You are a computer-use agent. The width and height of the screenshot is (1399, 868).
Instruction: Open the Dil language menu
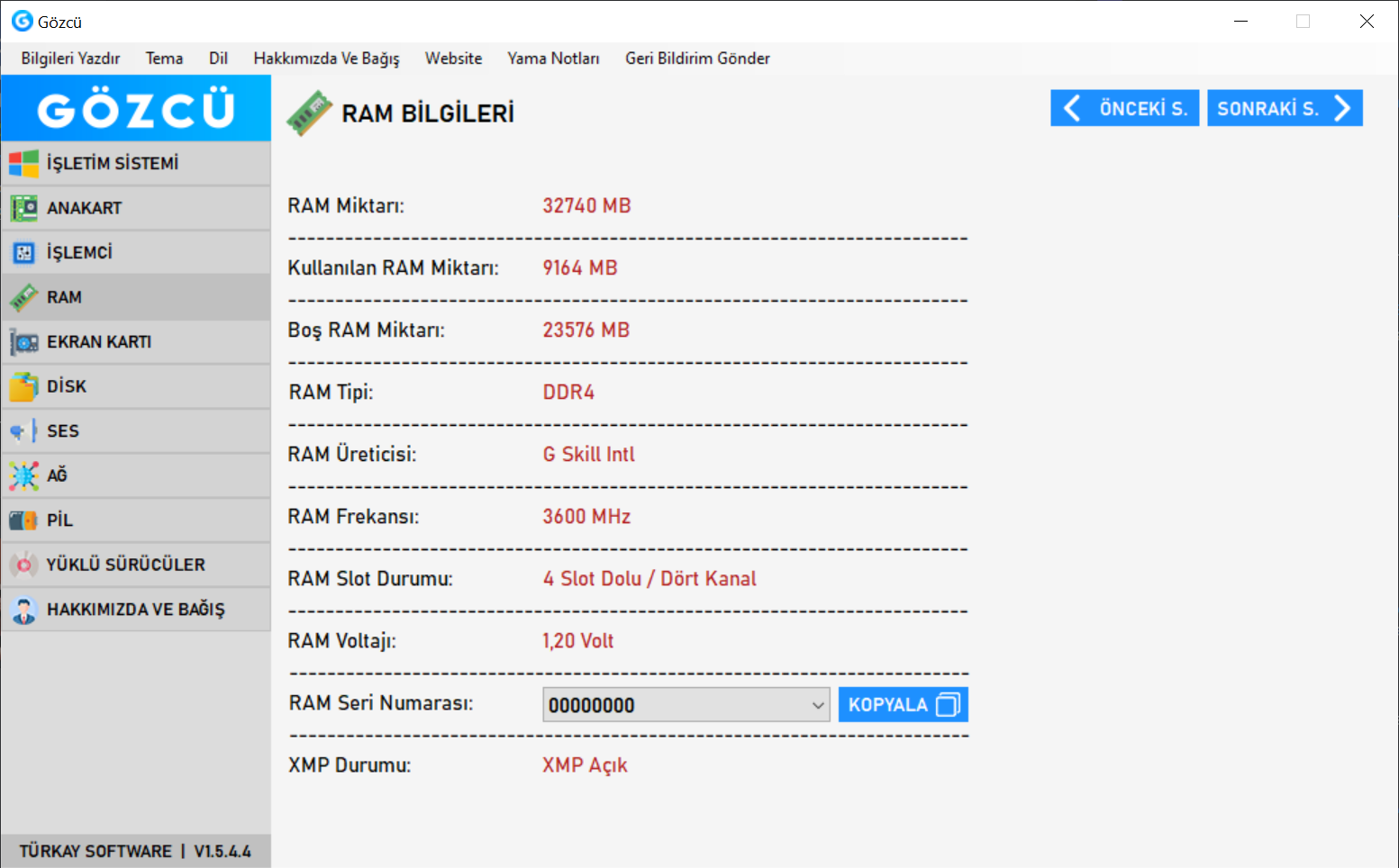[x=218, y=59]
